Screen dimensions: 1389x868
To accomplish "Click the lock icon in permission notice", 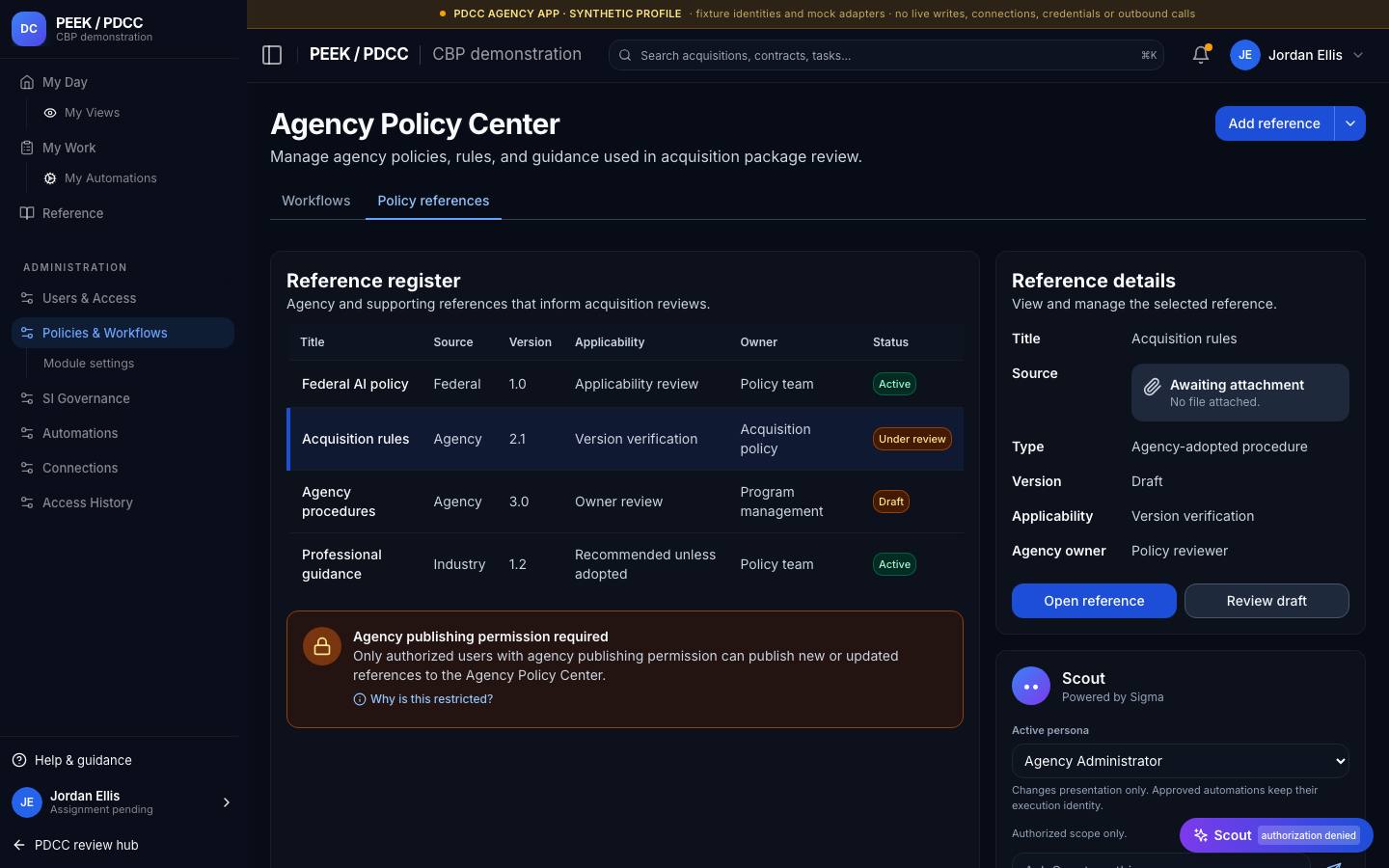I will pyautogui.click(x=322, y=646).
